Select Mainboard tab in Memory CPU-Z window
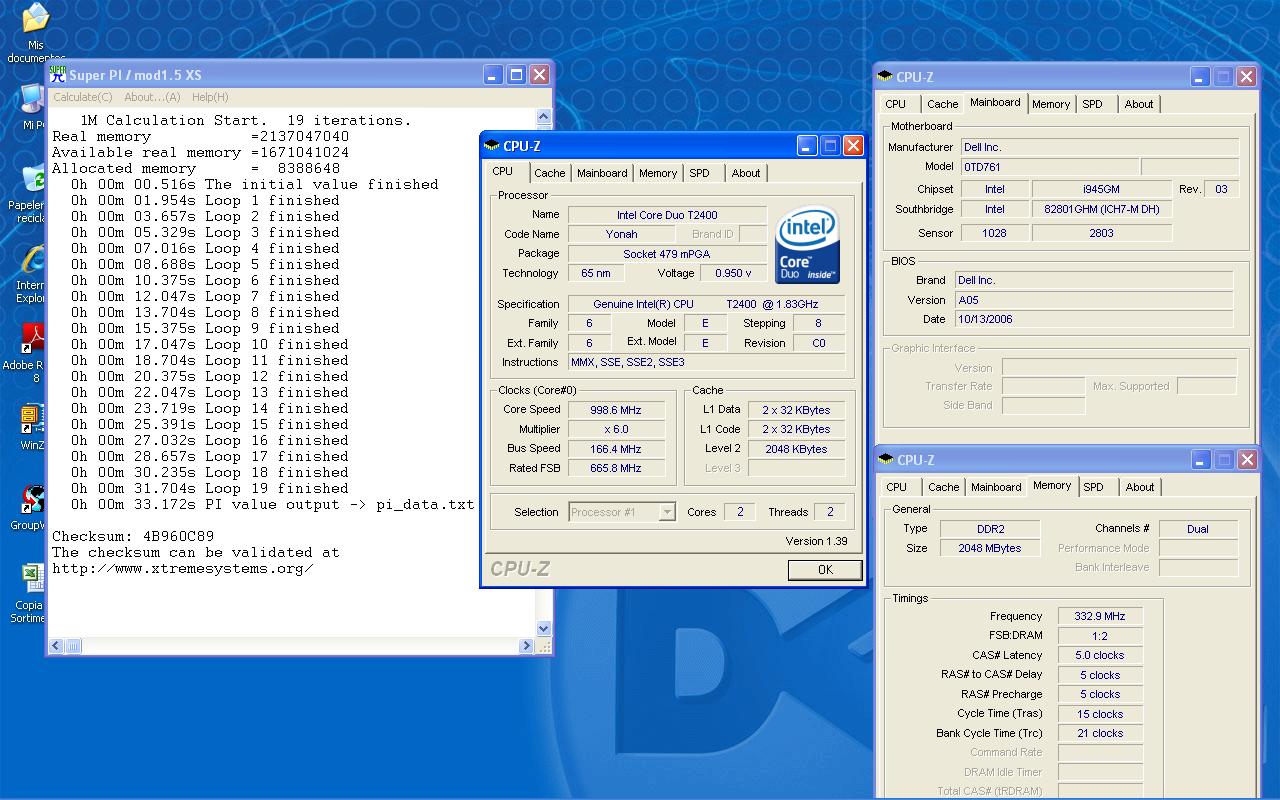This screenshot has height=800, width=1280. (997, 487)
